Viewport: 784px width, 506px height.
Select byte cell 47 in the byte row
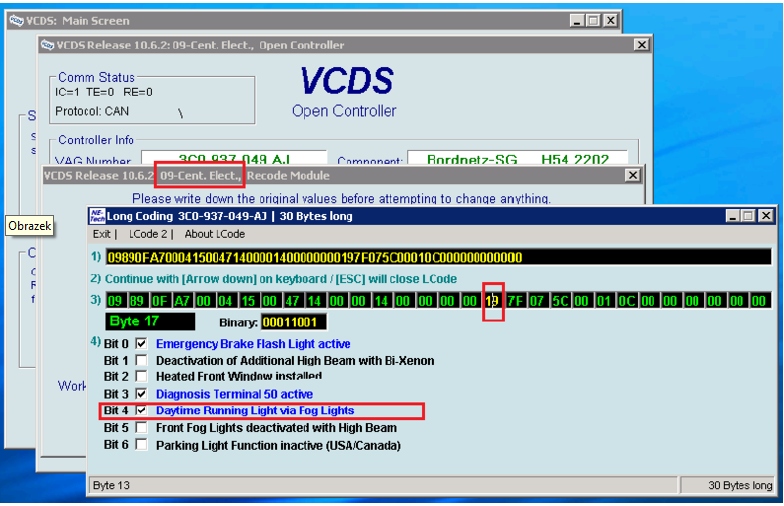[x=292, y=301]
